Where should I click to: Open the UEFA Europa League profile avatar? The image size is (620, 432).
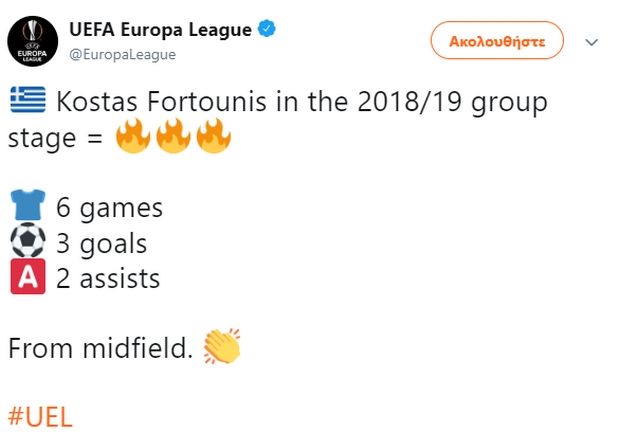(x=32, y=41)
